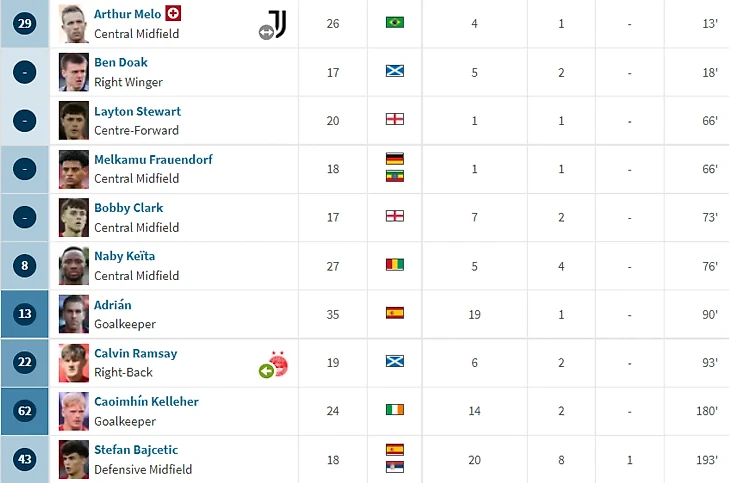Open Arthur Melo's player profile
The image size is (730, 483).
[127, 14]
